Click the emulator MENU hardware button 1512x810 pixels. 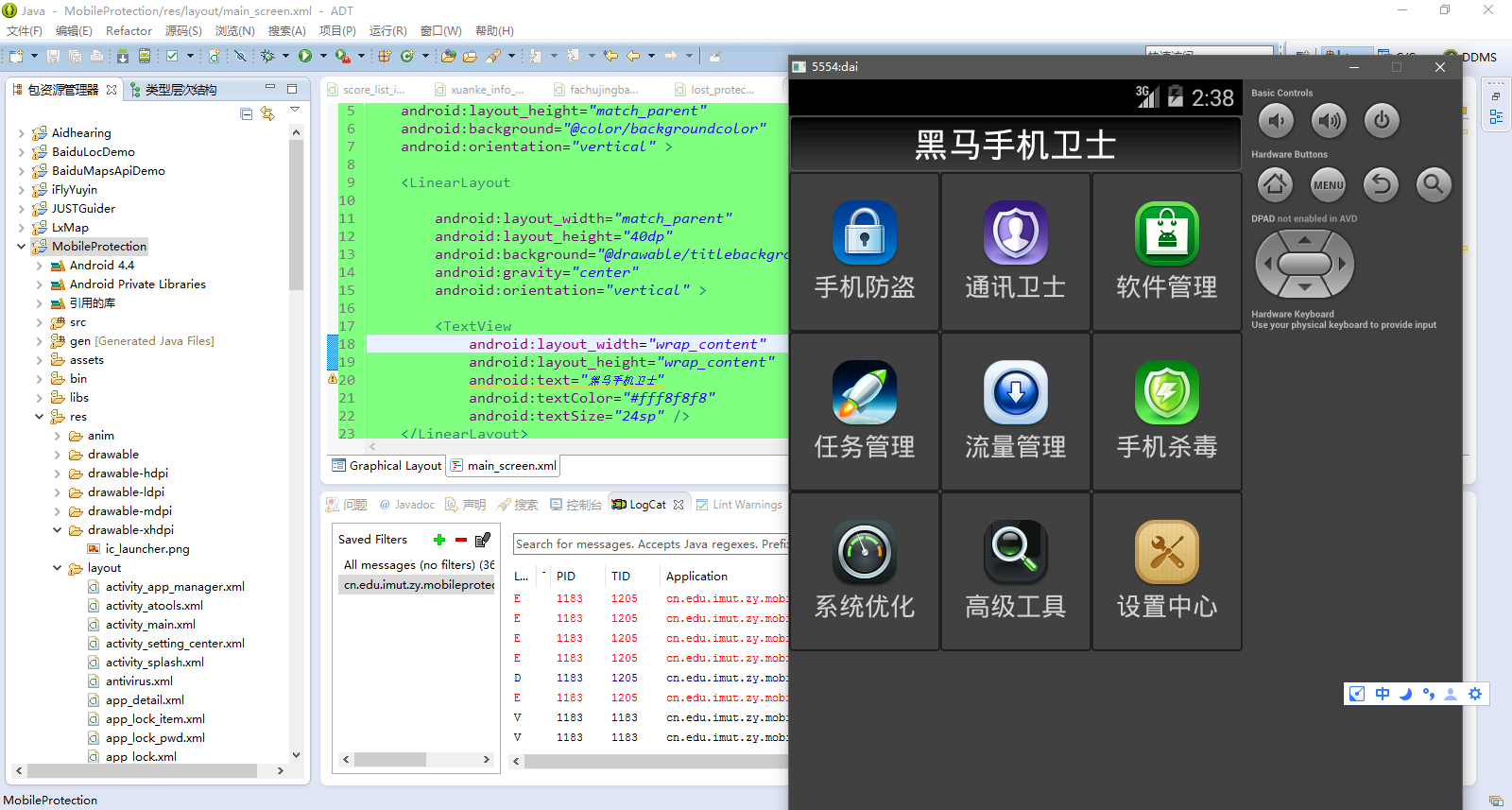[x=1329, y=184]
